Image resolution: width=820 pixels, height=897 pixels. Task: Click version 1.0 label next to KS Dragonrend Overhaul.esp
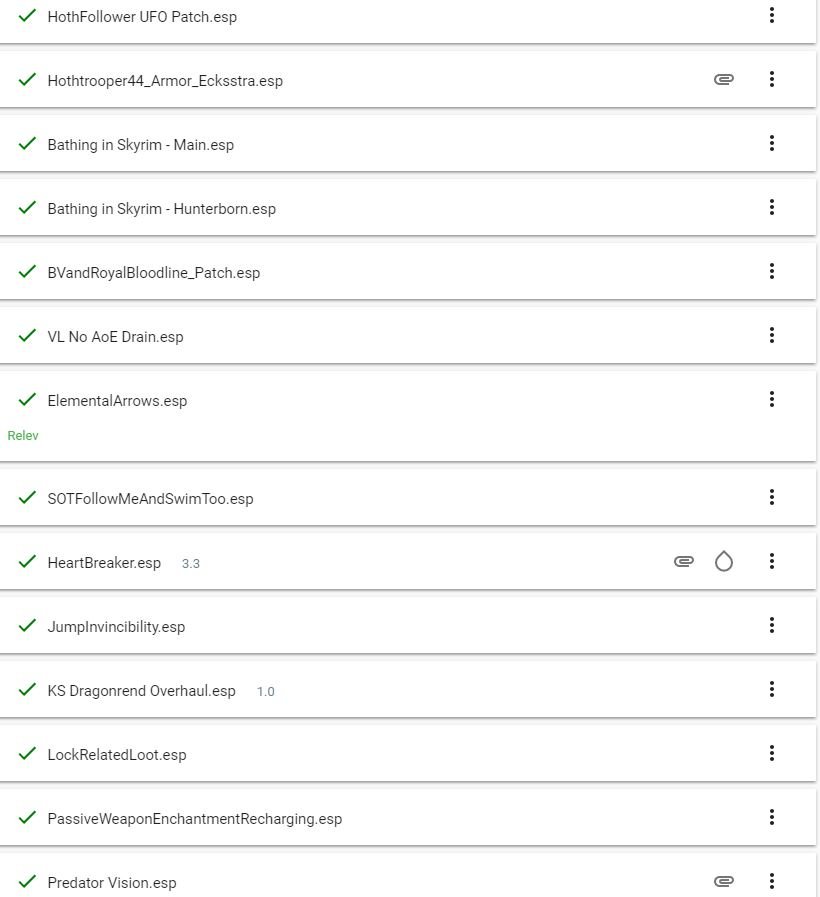[x=266, y=692]
